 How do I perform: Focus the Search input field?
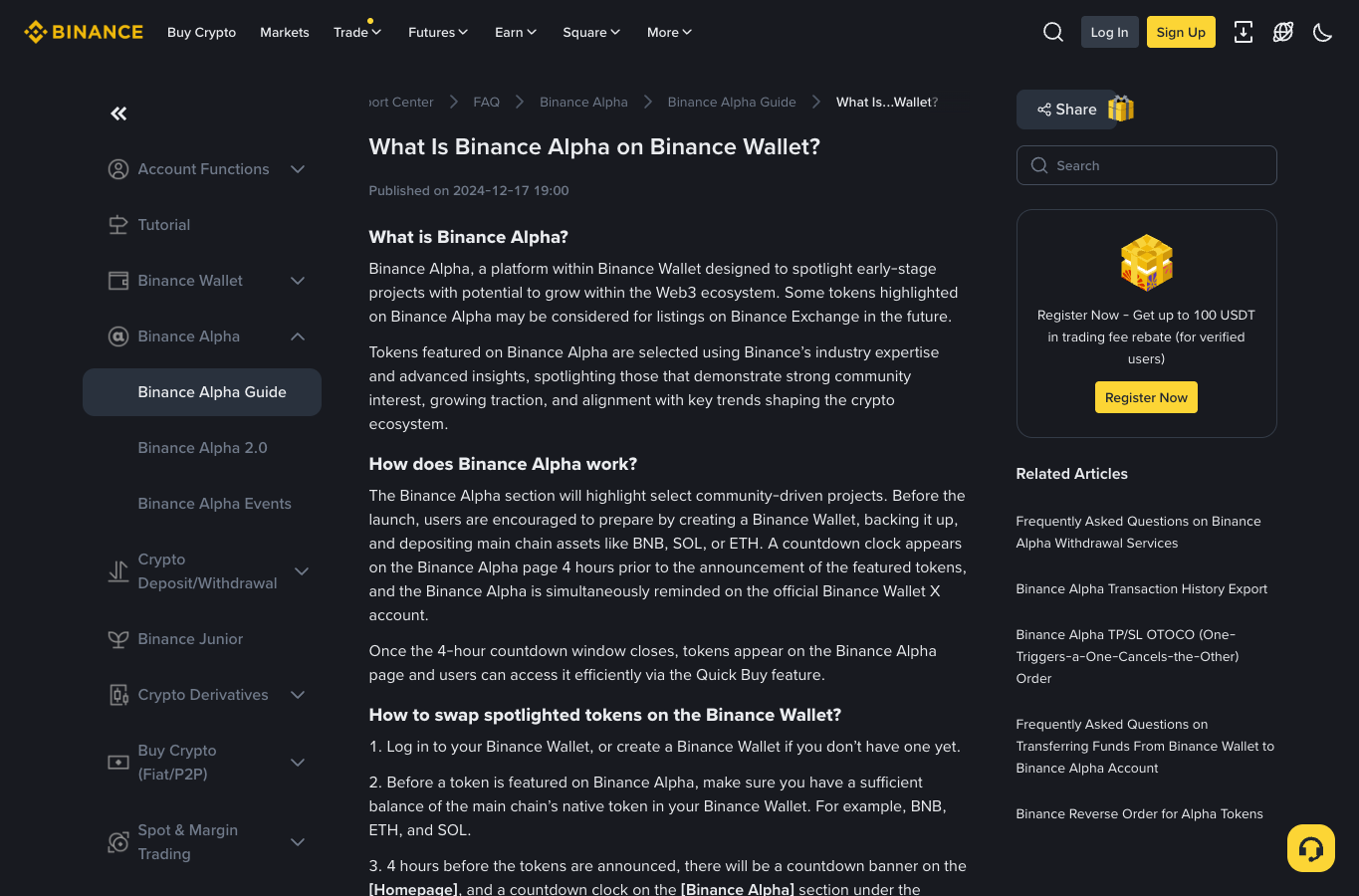[x=1147, y=165]
